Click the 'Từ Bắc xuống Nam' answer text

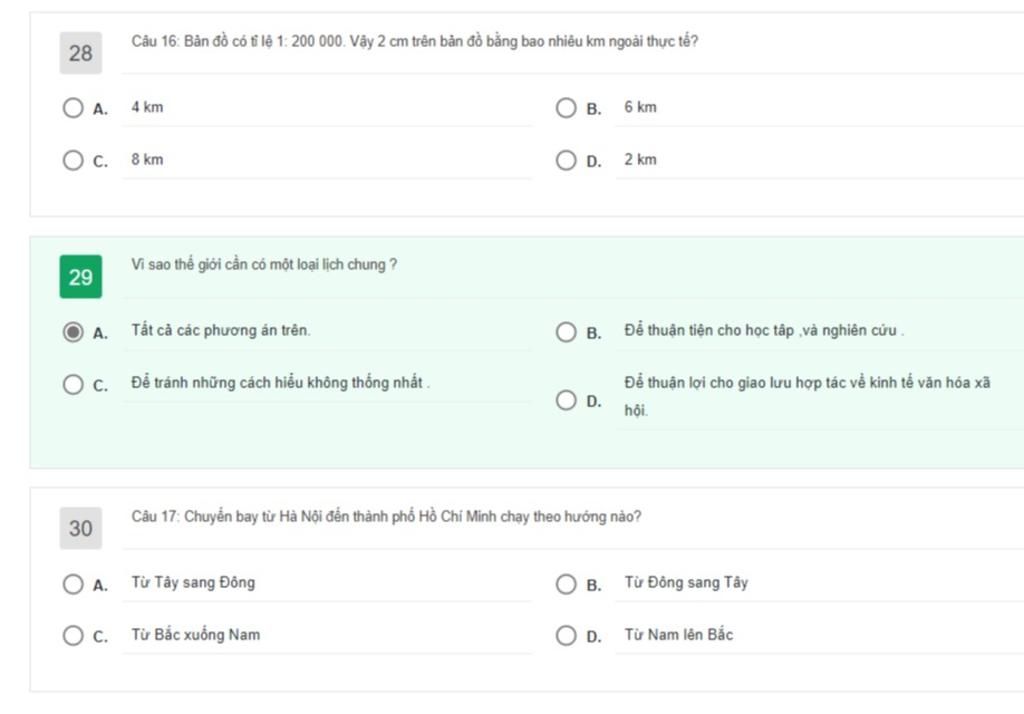[195, 635]
